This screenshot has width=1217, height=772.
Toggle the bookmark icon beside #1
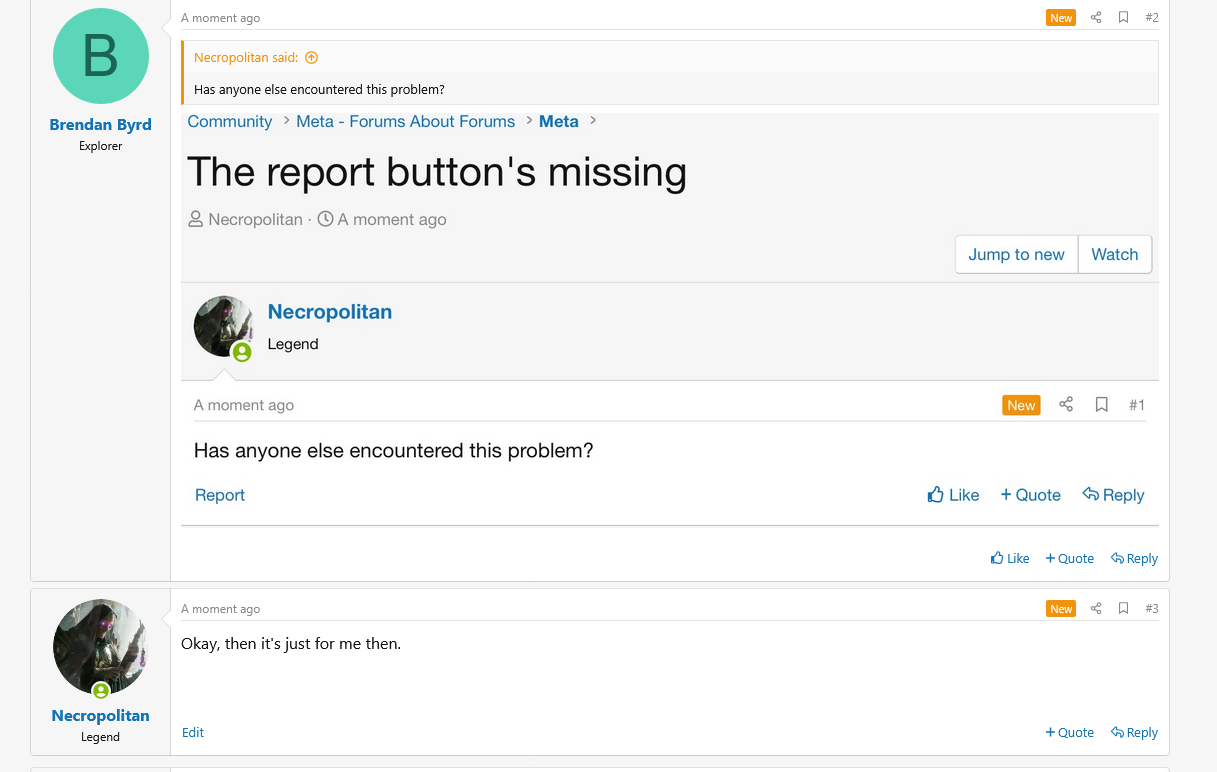(1101, 405)
